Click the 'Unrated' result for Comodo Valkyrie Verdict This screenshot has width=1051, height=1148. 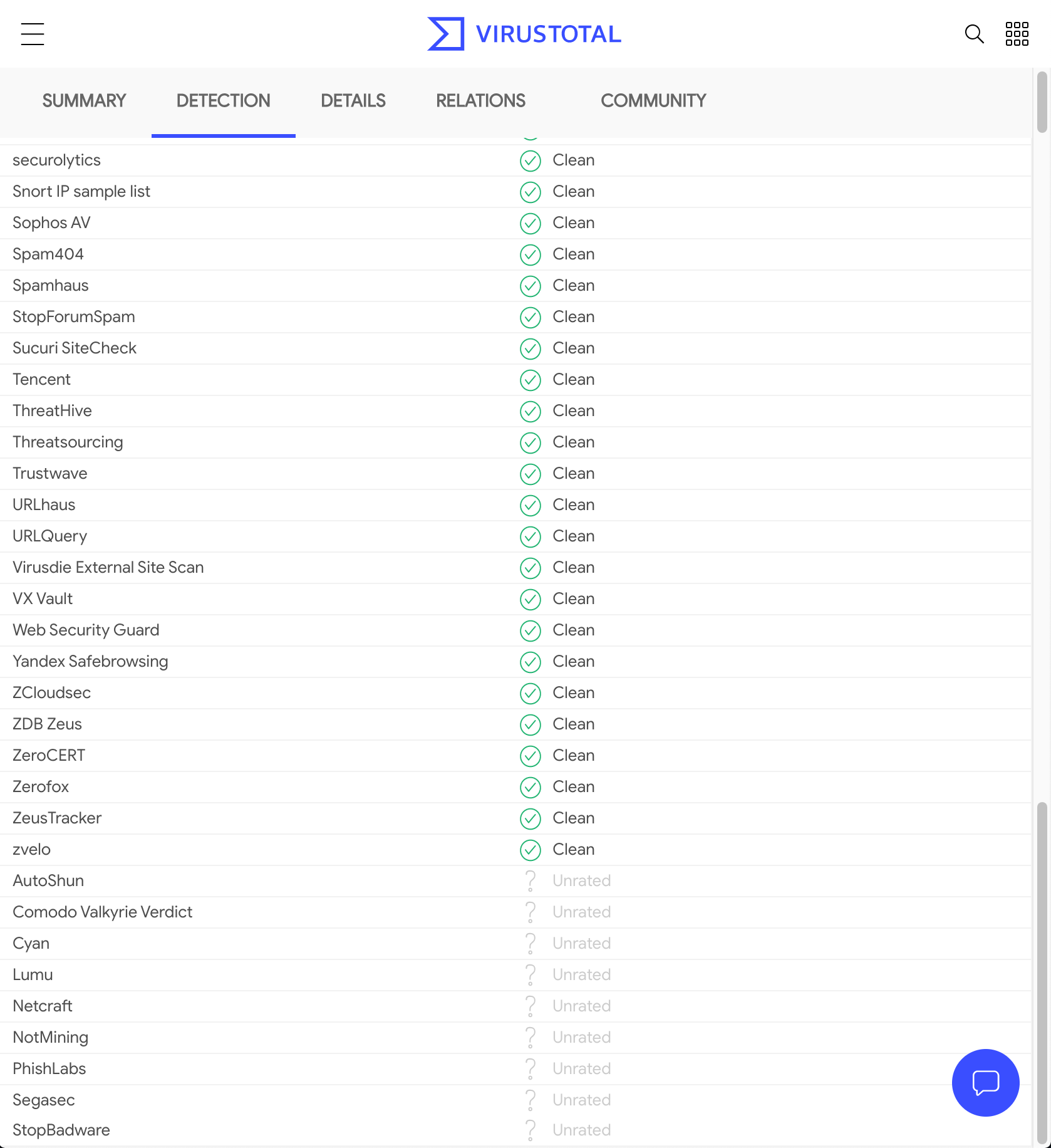click(x=582, y=912)
